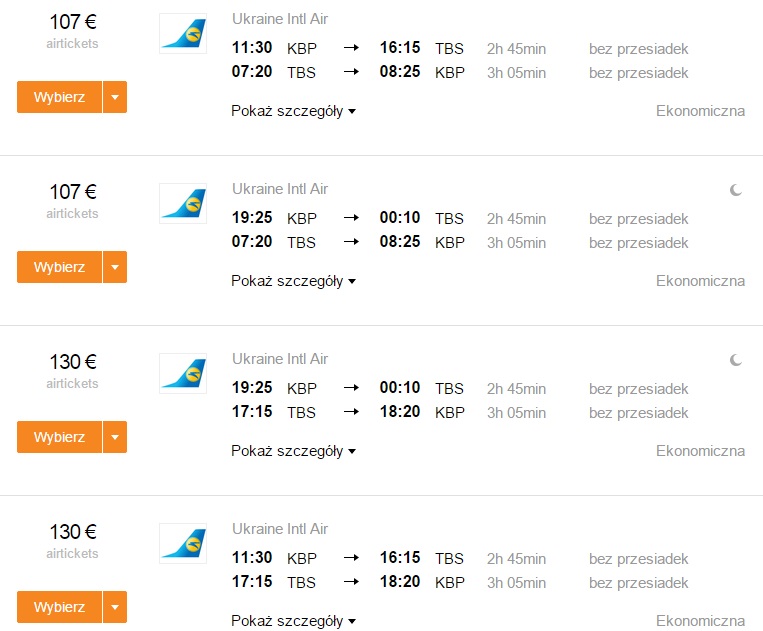
Task: Click the airline logo of the 107 € 19:25 flight
Action: click(183, 204)
